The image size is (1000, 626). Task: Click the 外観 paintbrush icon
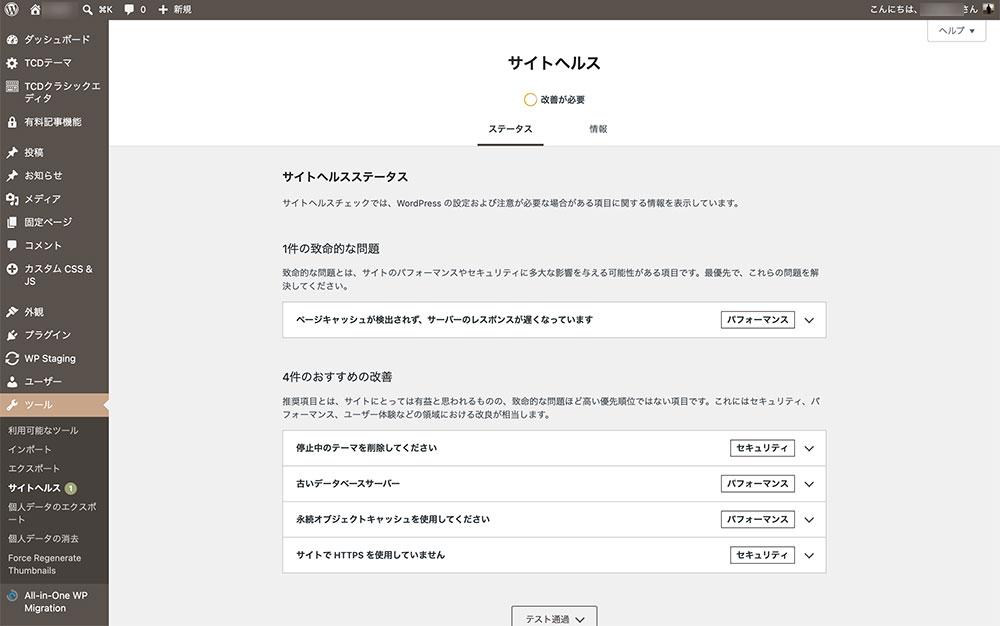coord(12,312)
